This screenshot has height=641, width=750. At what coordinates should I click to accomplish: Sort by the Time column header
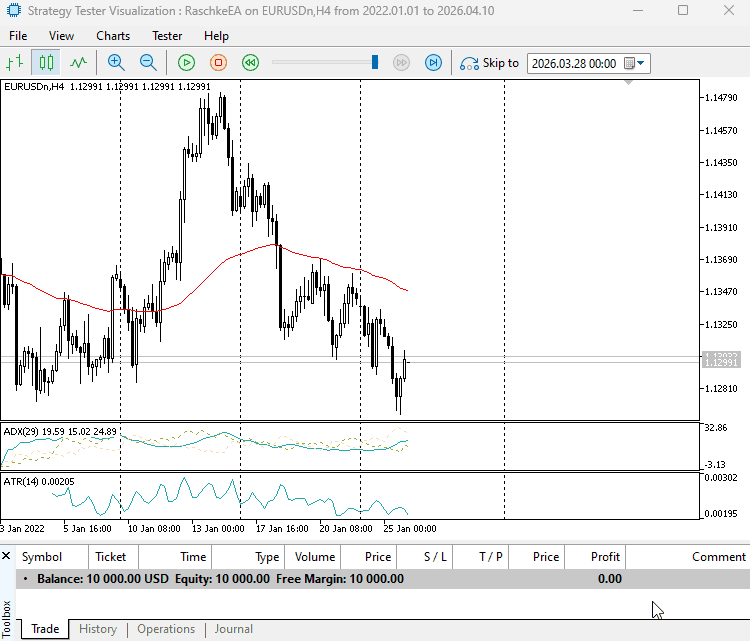[175, 557]
